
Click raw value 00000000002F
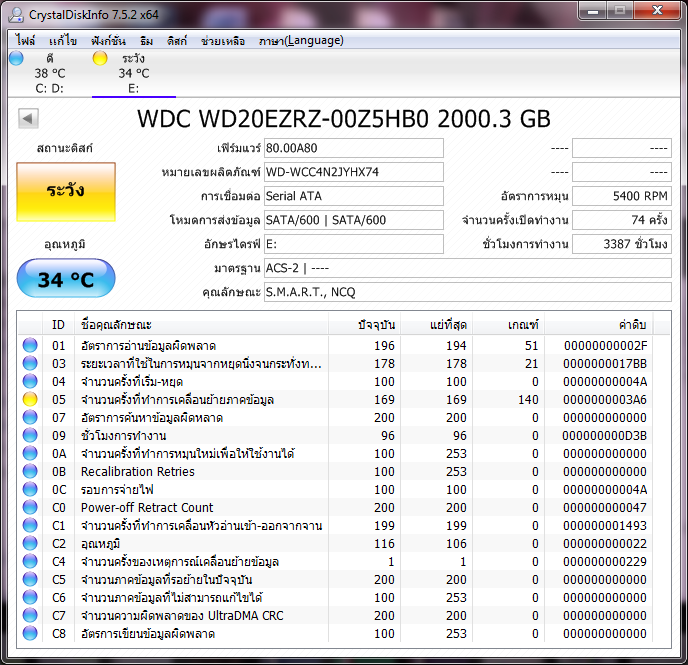pos(605,345)
